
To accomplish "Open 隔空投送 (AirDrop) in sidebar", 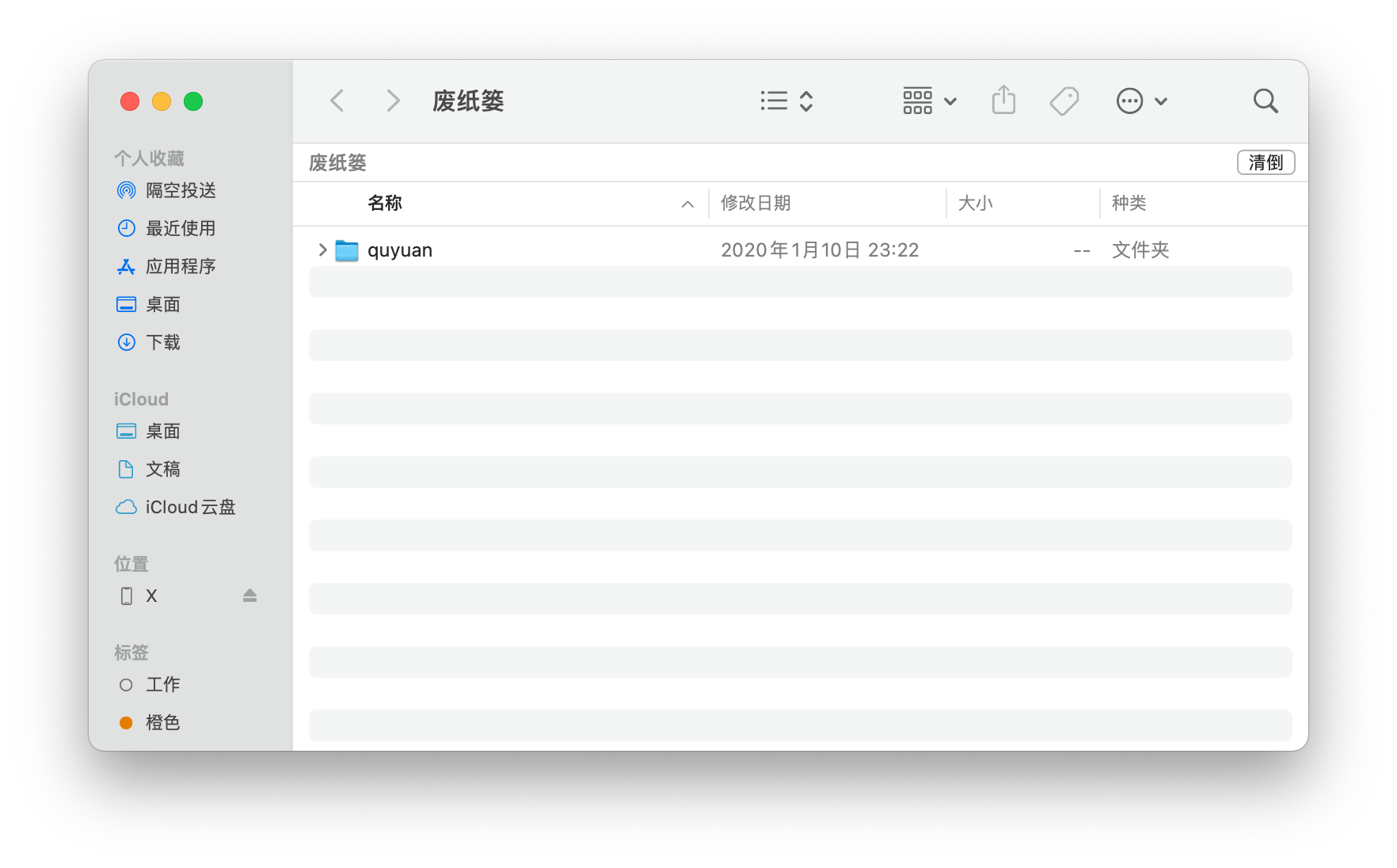I will (181, 190).
